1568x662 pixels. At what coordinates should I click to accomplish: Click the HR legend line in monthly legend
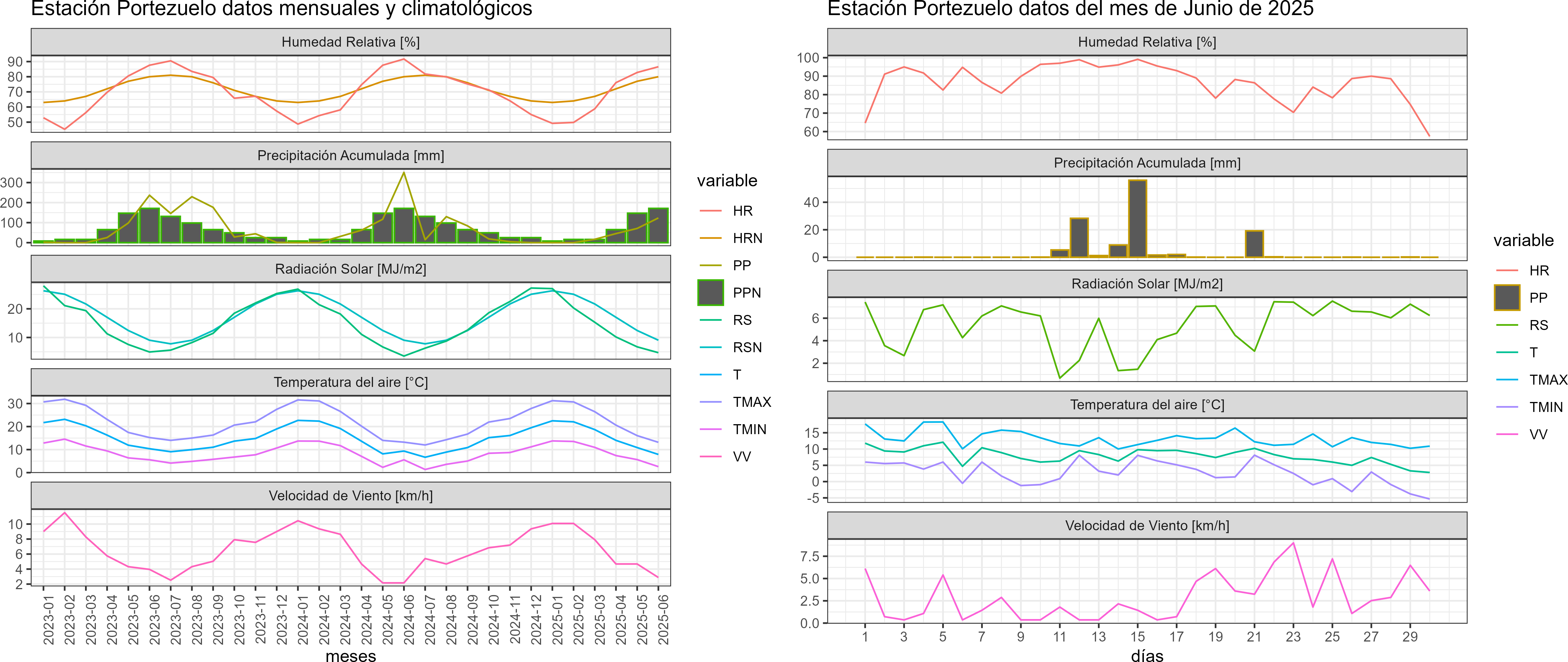coord(710,211)
